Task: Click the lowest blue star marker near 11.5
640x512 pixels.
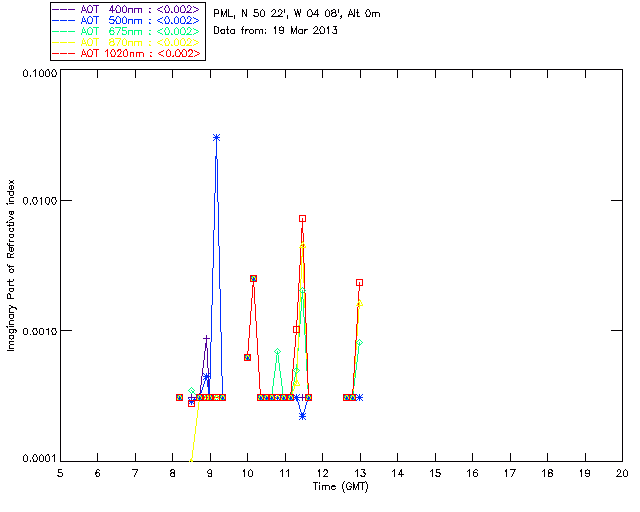Action: tap(302, 416)
